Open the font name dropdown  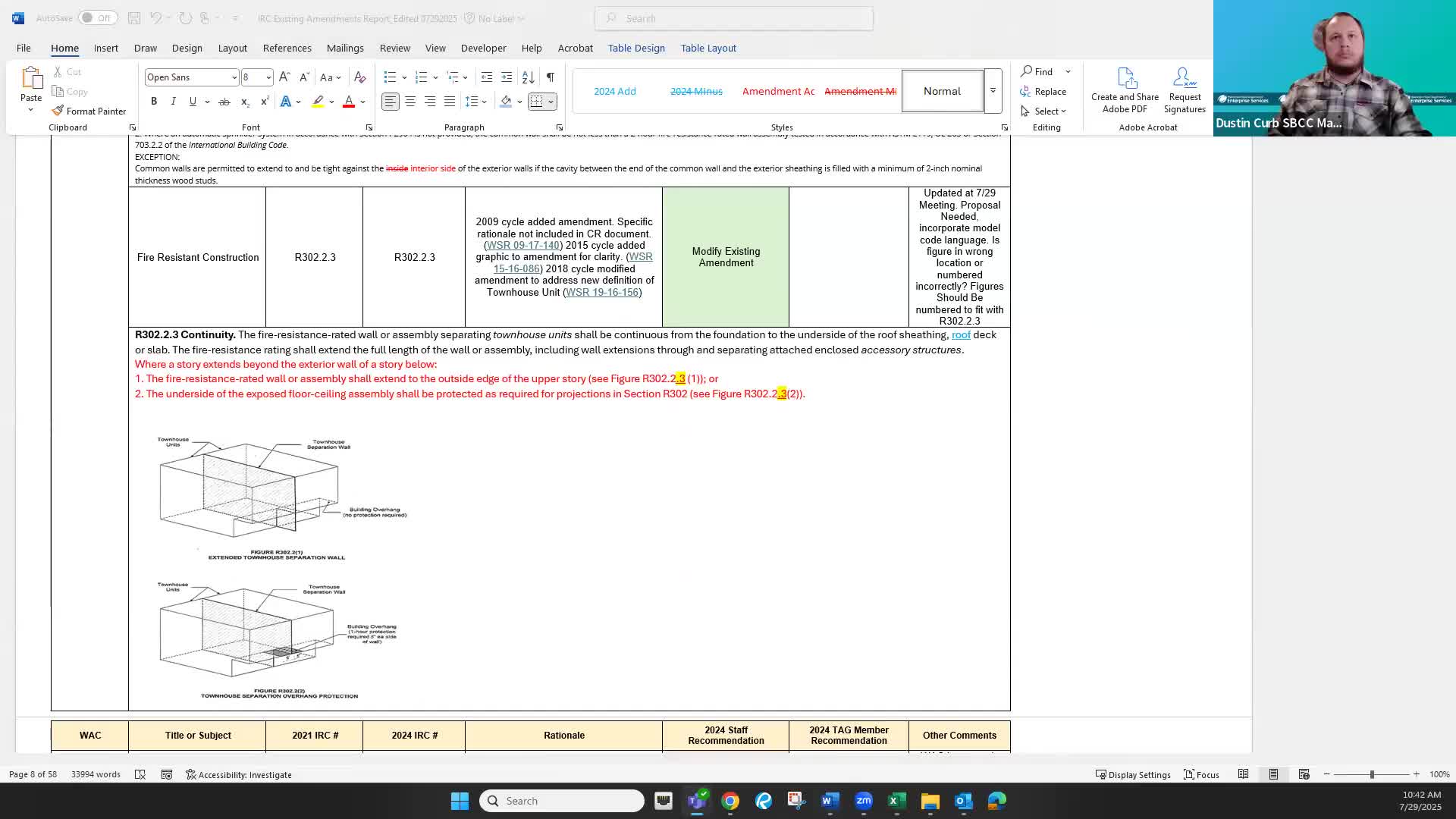tap(234, 77)
